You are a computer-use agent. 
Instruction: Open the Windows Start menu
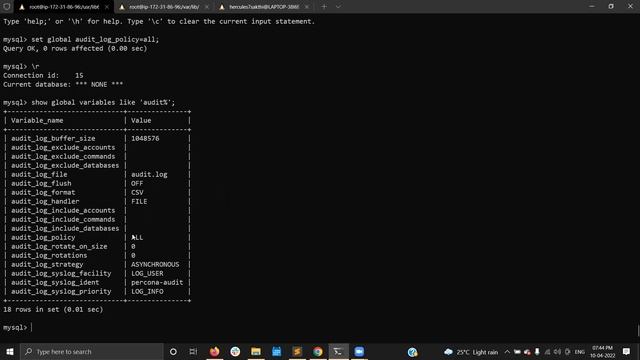tap(10, 351)
